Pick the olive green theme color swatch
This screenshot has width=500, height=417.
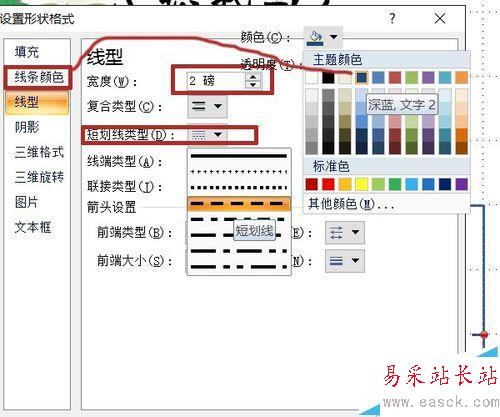click(412, 78)
